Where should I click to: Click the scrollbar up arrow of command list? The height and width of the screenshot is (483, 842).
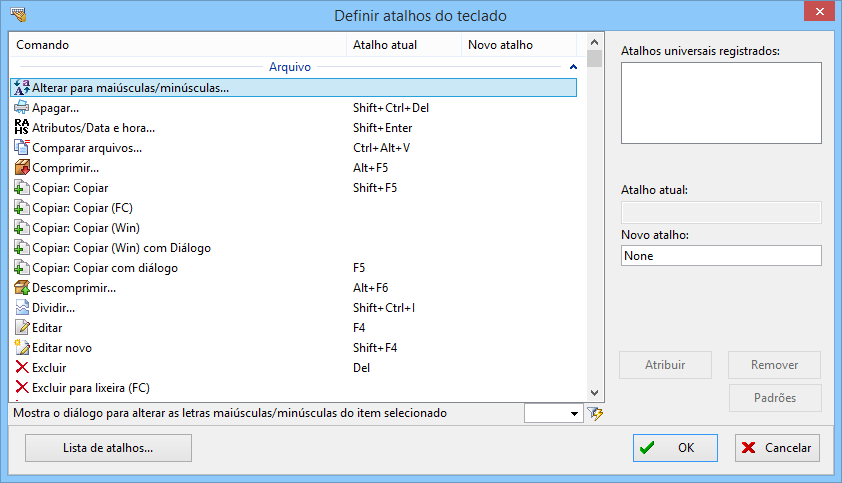point(594,42)
